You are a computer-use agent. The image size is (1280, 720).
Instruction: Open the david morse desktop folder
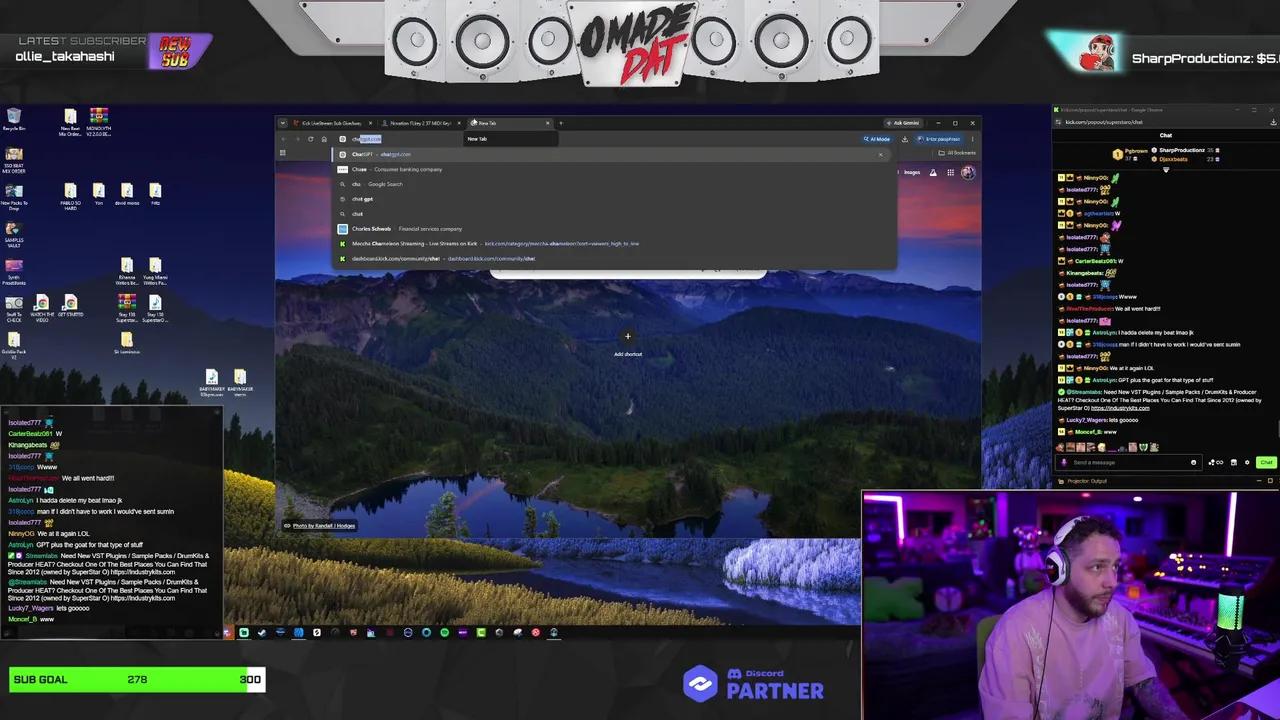[x=127, y=194]
